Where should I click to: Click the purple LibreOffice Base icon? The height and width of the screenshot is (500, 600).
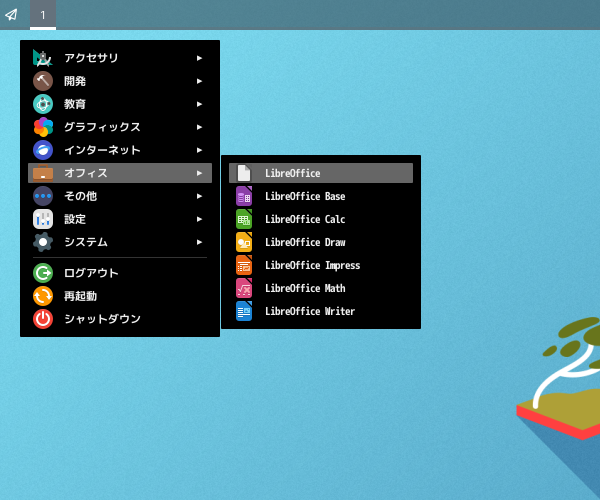pyautogui.click(x=244, y=196)
